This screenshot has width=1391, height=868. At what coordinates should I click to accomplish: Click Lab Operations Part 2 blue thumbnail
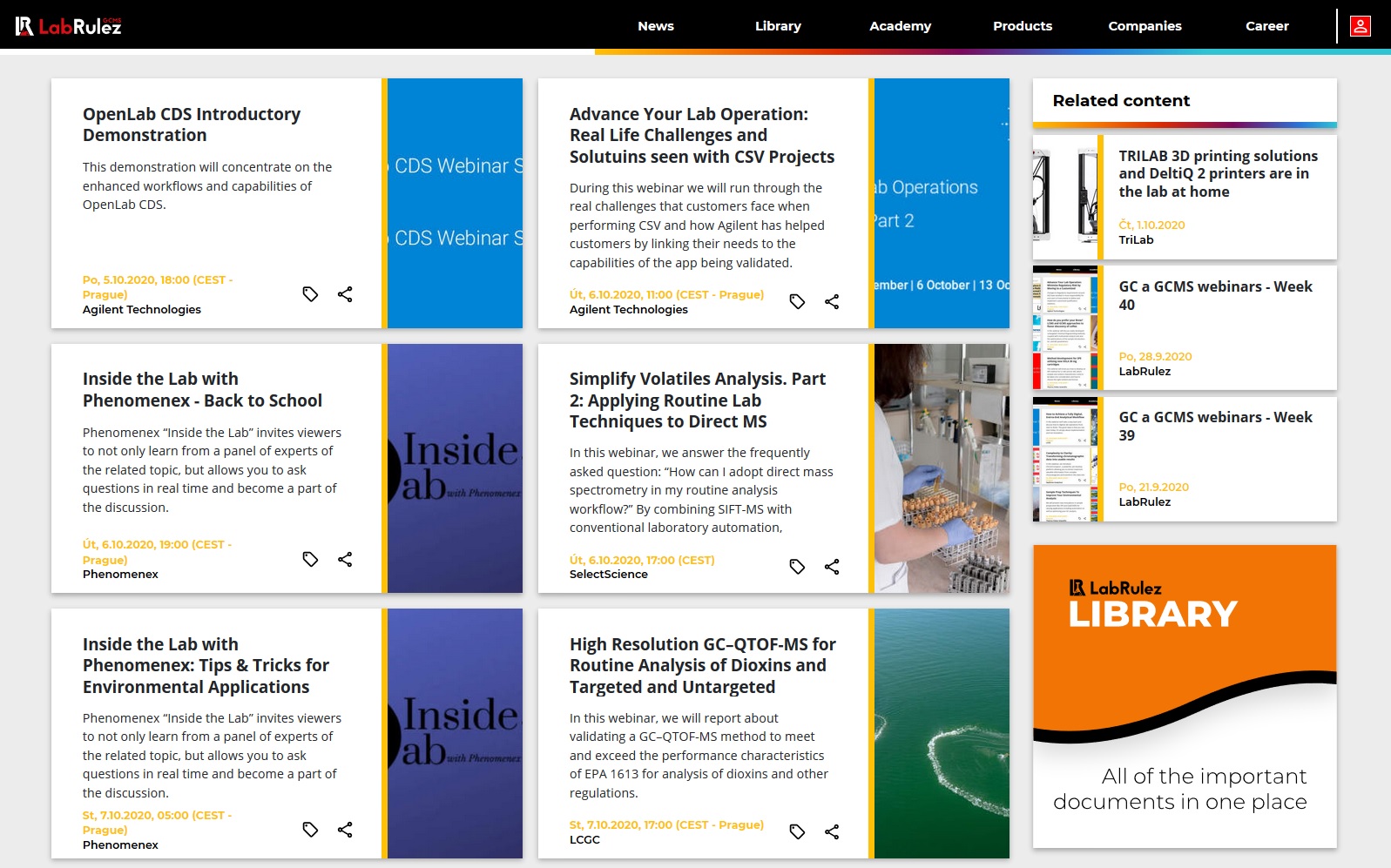[942, 203]
